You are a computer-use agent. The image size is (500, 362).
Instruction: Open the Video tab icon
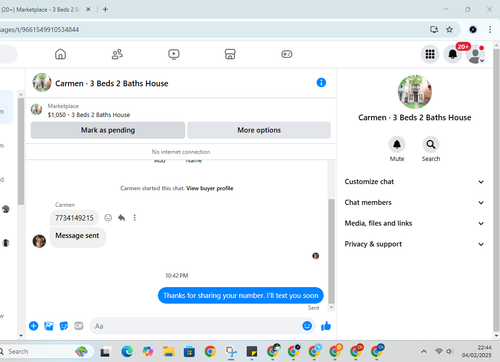[174, 54]
